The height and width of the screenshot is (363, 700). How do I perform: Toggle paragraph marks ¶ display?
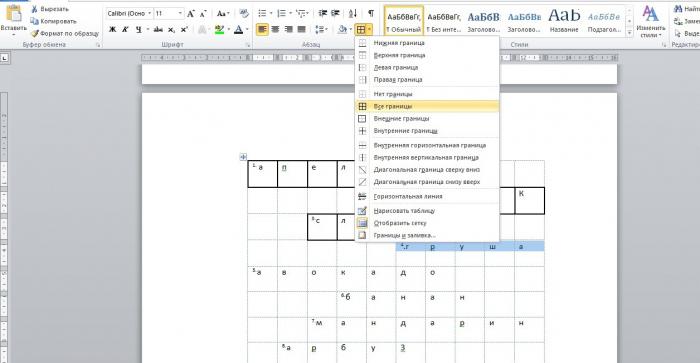click(x=371, y=14)
